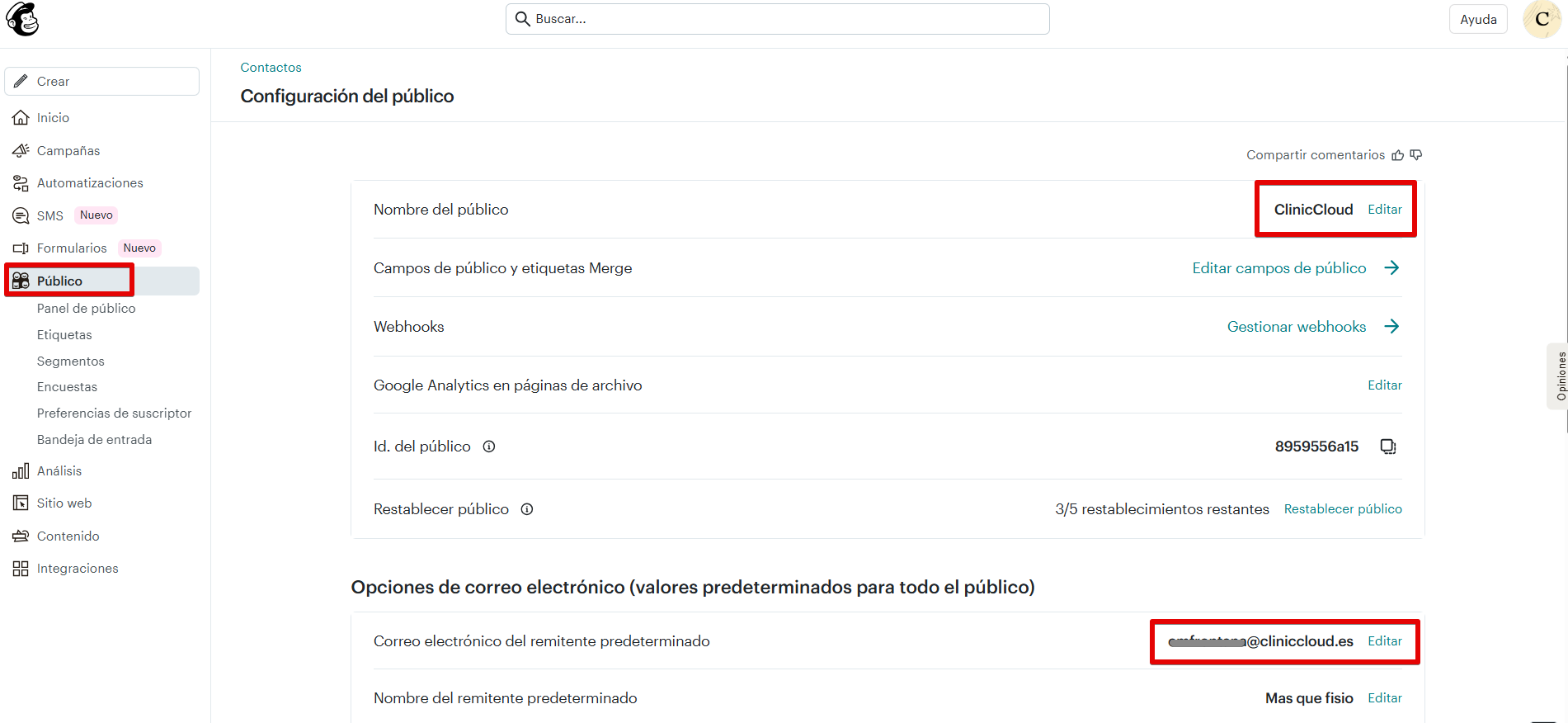Screen dimensions: 1568x723
Task: Click the Restablecer público link
Action: click(x=1343, y=509)
